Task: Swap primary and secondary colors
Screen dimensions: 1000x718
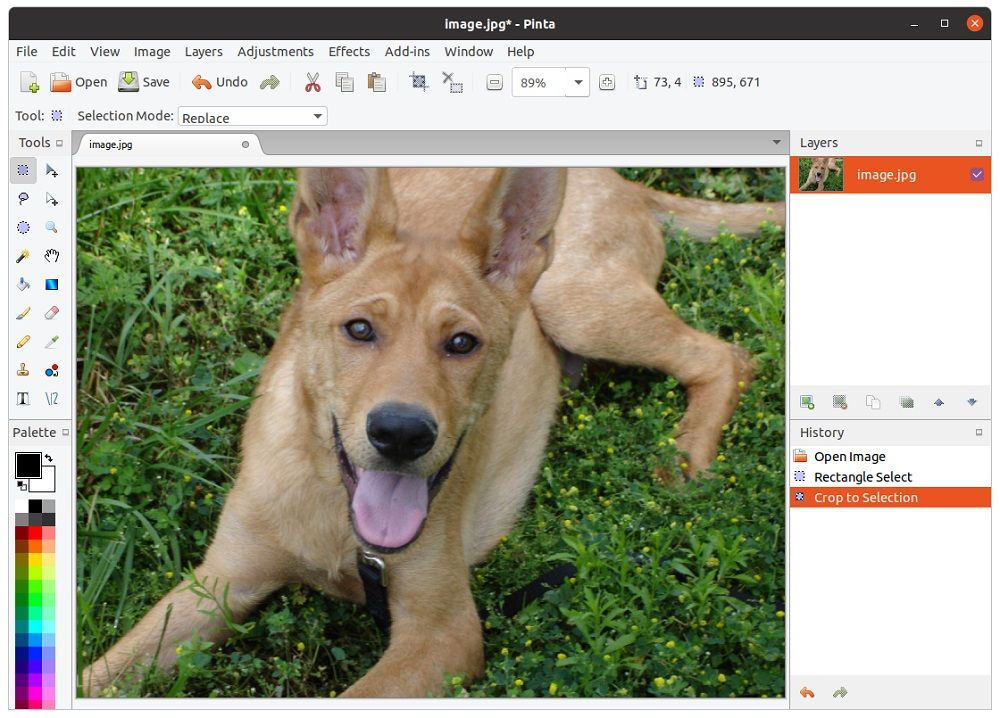Action: coord(49,458)
